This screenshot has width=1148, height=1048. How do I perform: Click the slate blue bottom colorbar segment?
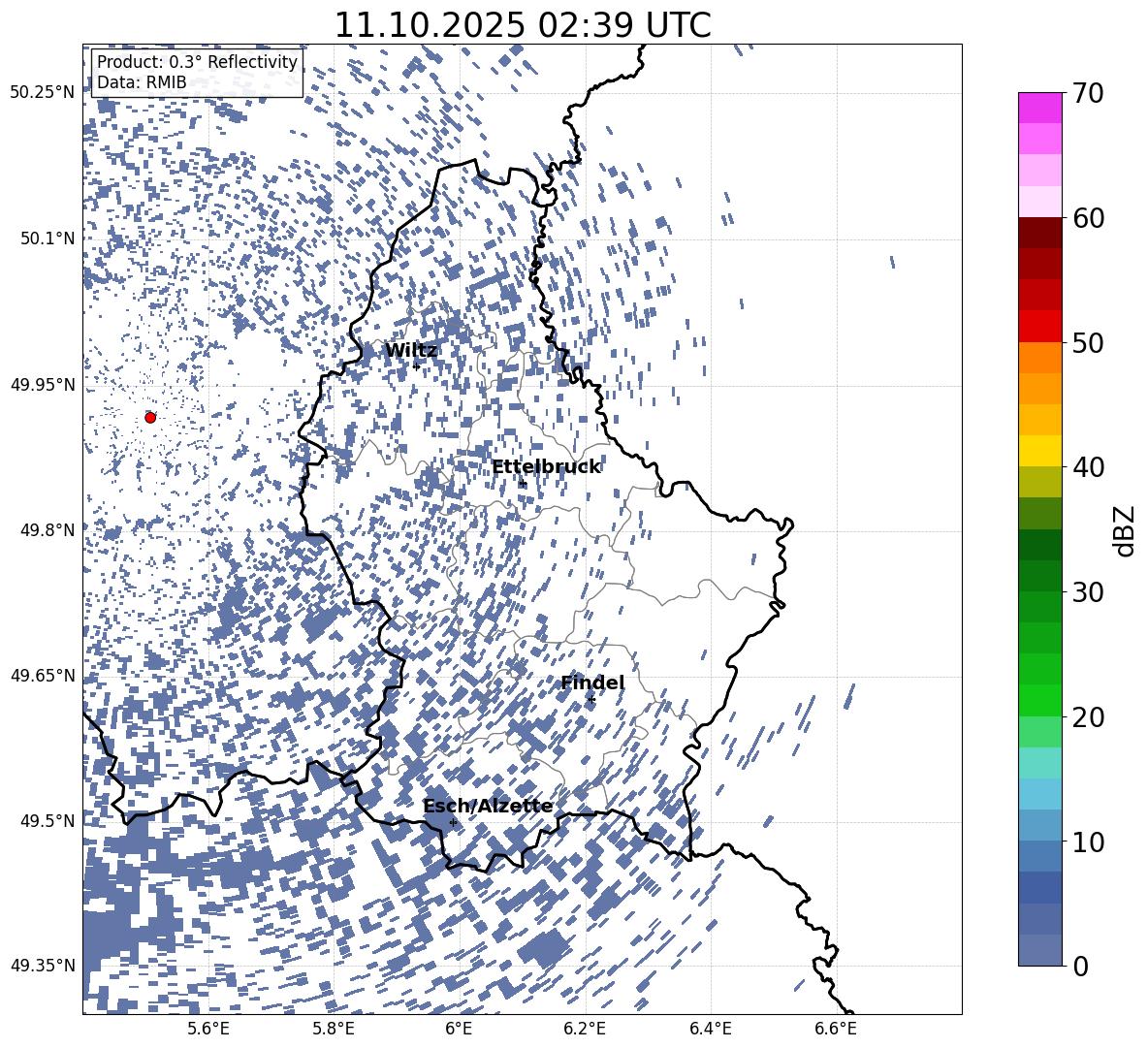point(1039,950)
